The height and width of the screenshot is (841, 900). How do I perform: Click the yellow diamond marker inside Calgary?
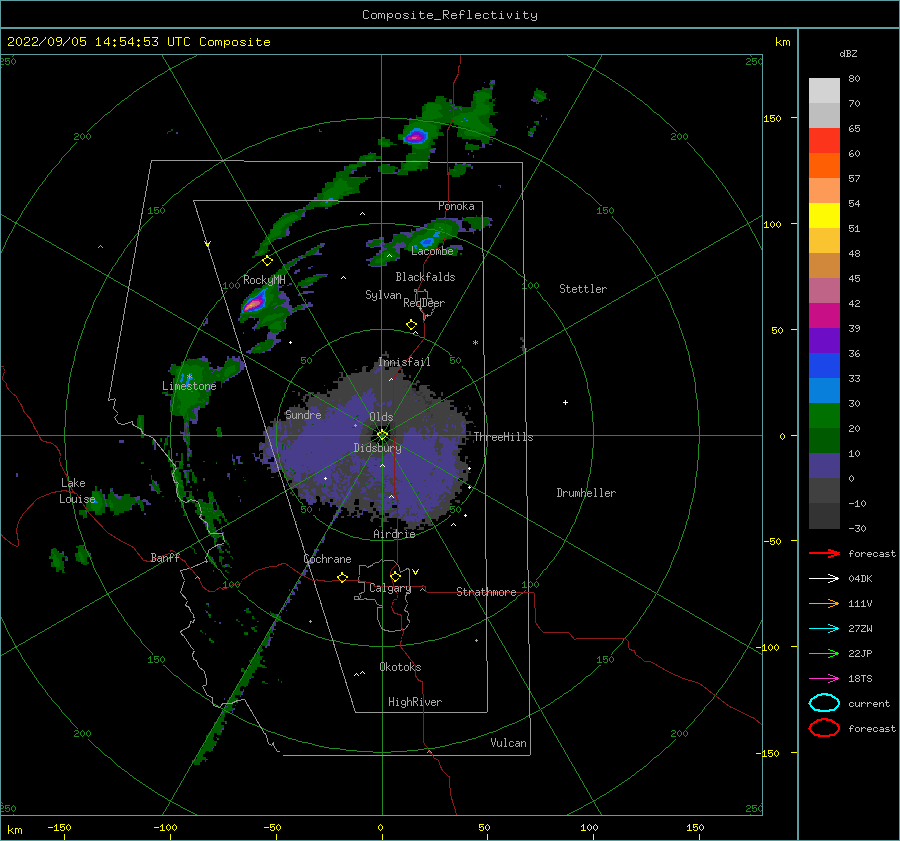pos(395,576)
